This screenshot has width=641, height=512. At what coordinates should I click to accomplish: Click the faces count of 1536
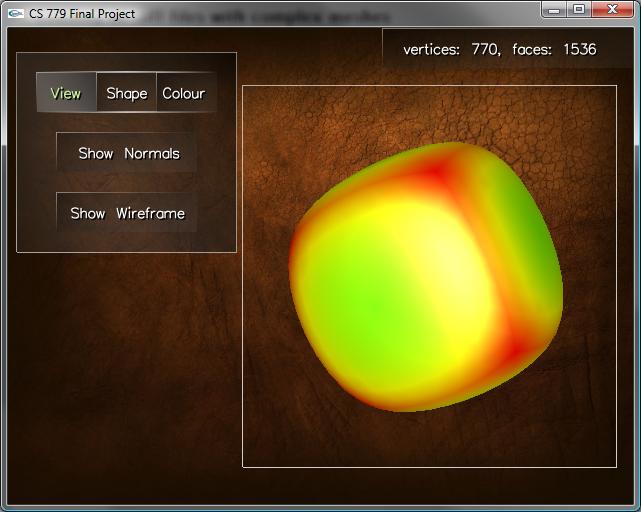point(579,49)
